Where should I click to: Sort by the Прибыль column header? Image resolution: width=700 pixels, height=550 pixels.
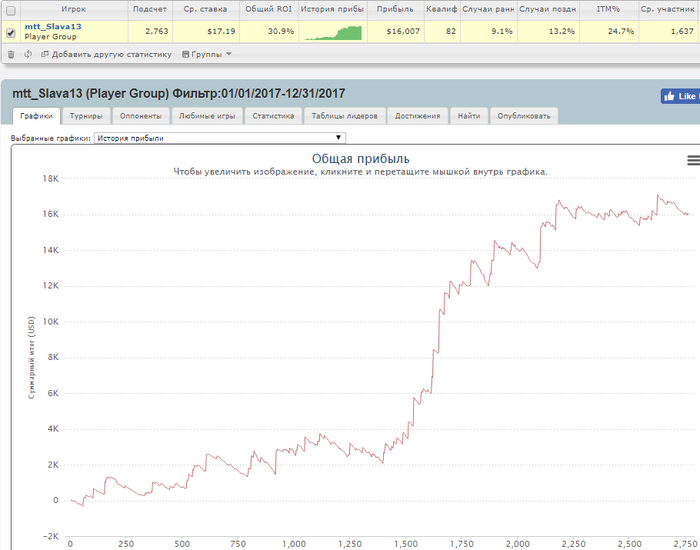[x=395, y=9]
